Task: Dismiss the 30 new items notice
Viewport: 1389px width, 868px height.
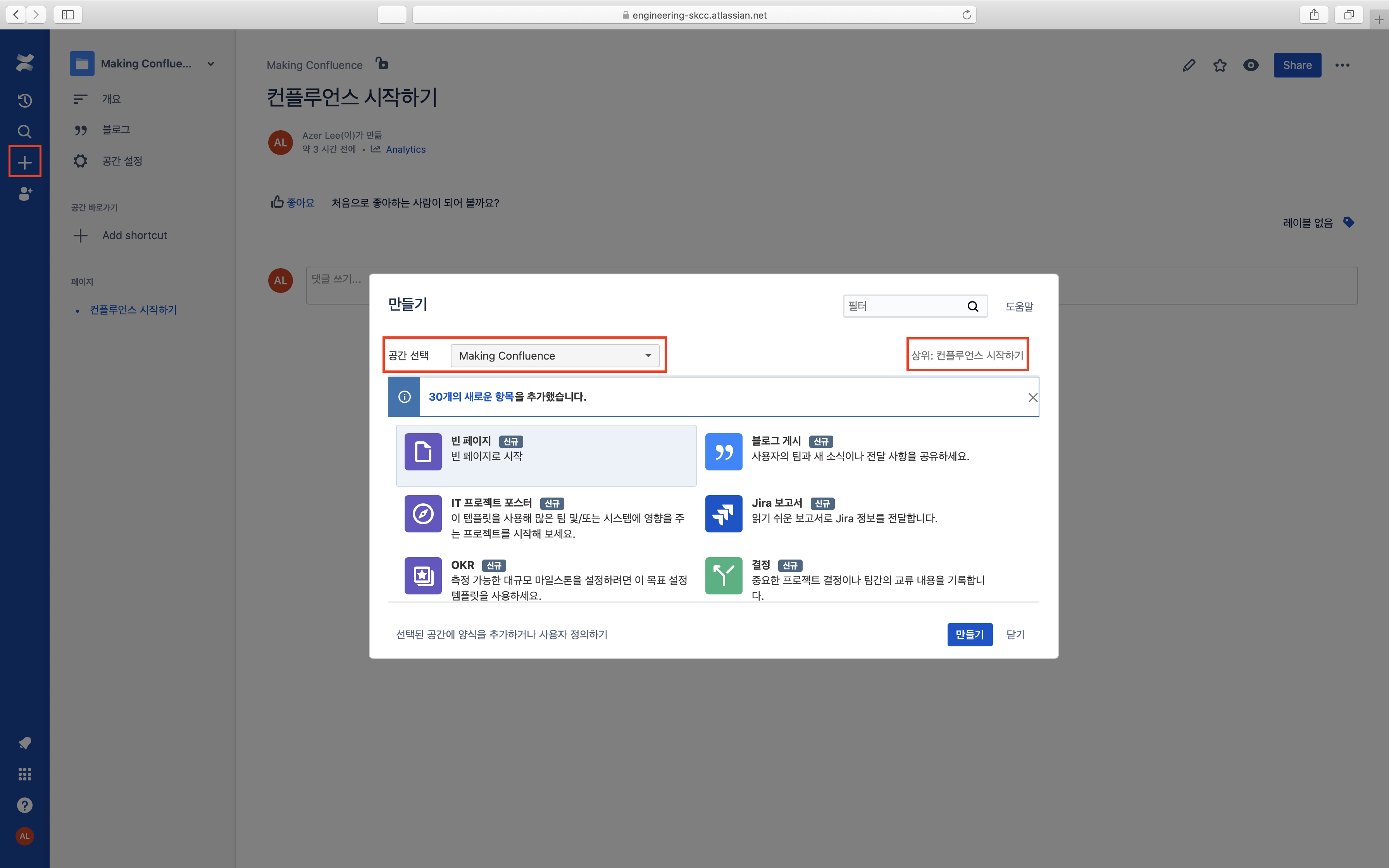Action: coord(1032,397)
